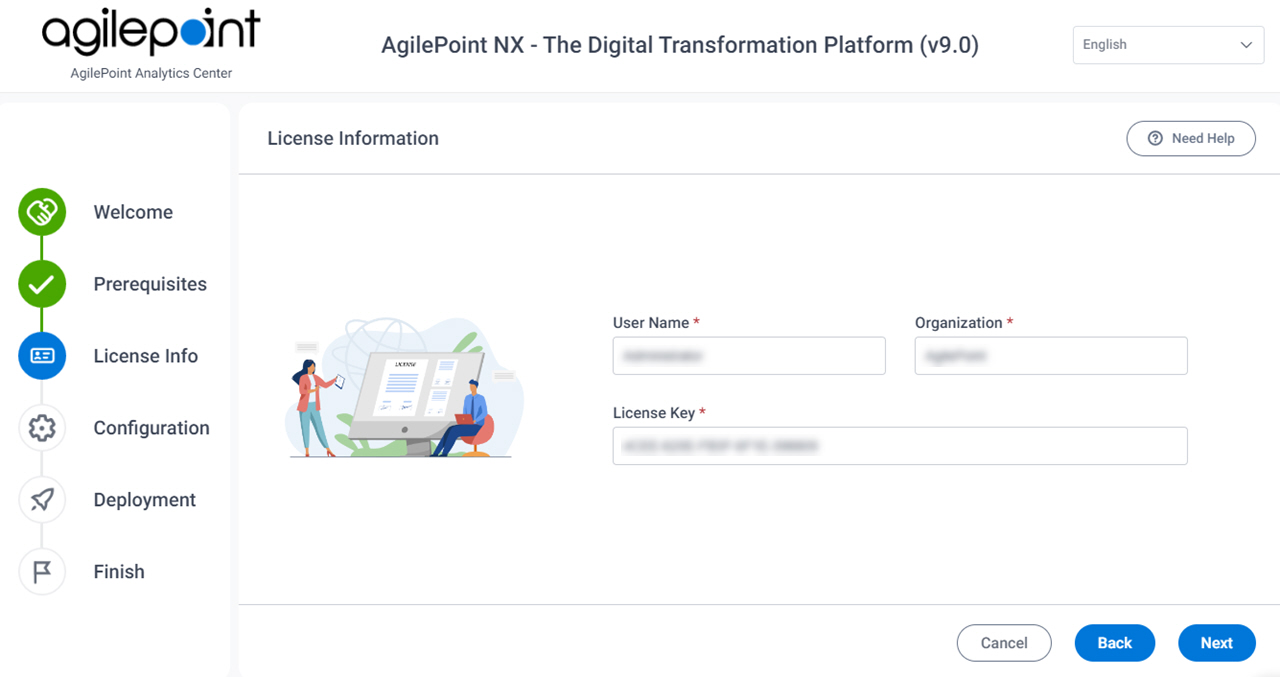
Task: Open the Configuration step label
Action: (151, 428)
